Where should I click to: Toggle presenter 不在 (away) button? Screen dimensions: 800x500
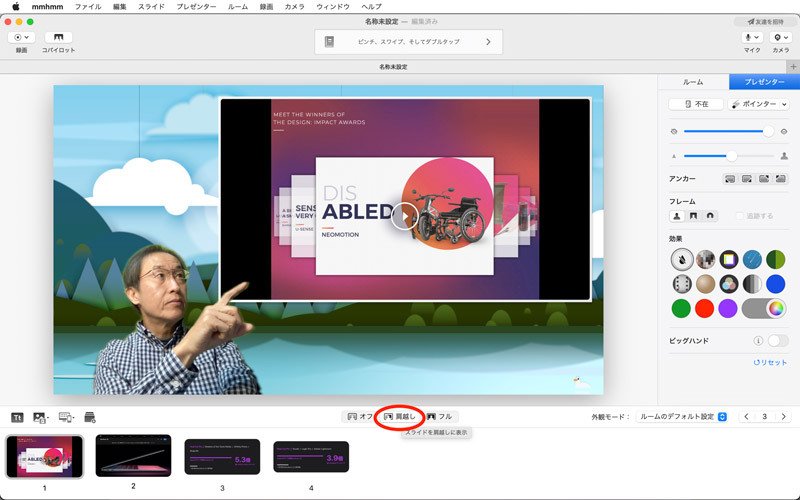(x=696, y=104)
